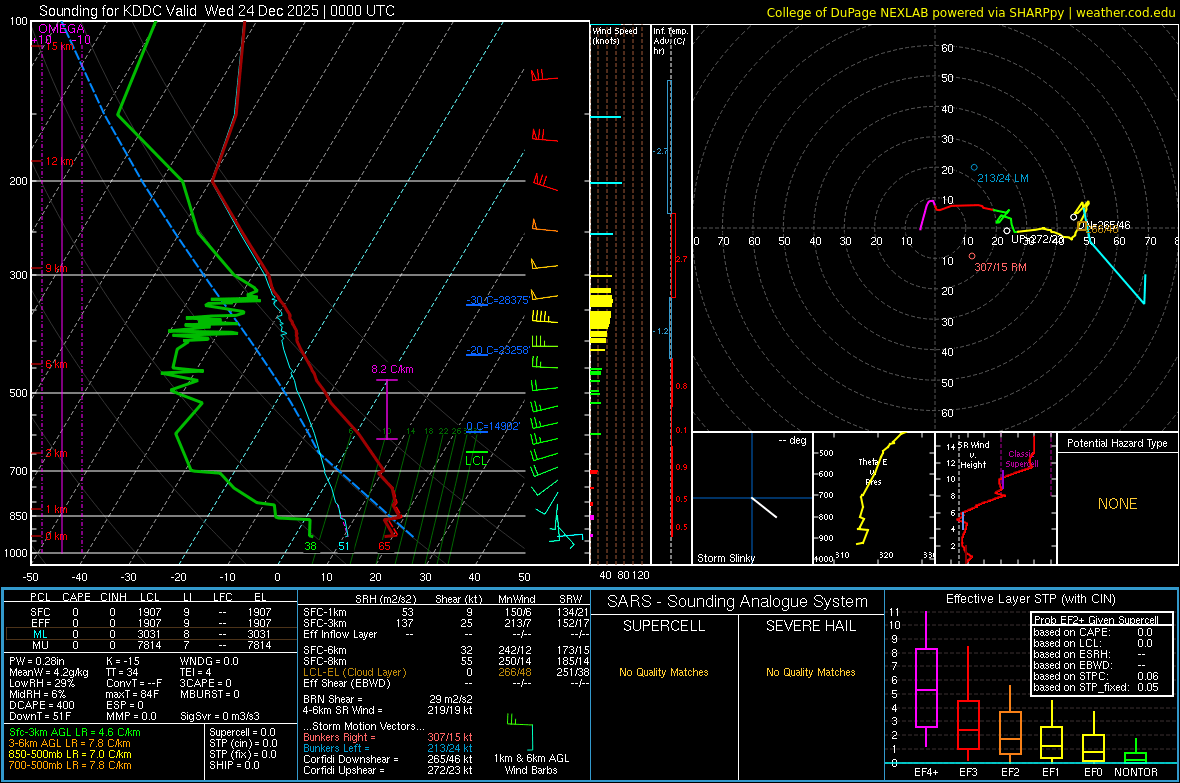Select '3-6km AGL LR = 7.8 C/km'
1180x783 pixels.
point(69,743)
